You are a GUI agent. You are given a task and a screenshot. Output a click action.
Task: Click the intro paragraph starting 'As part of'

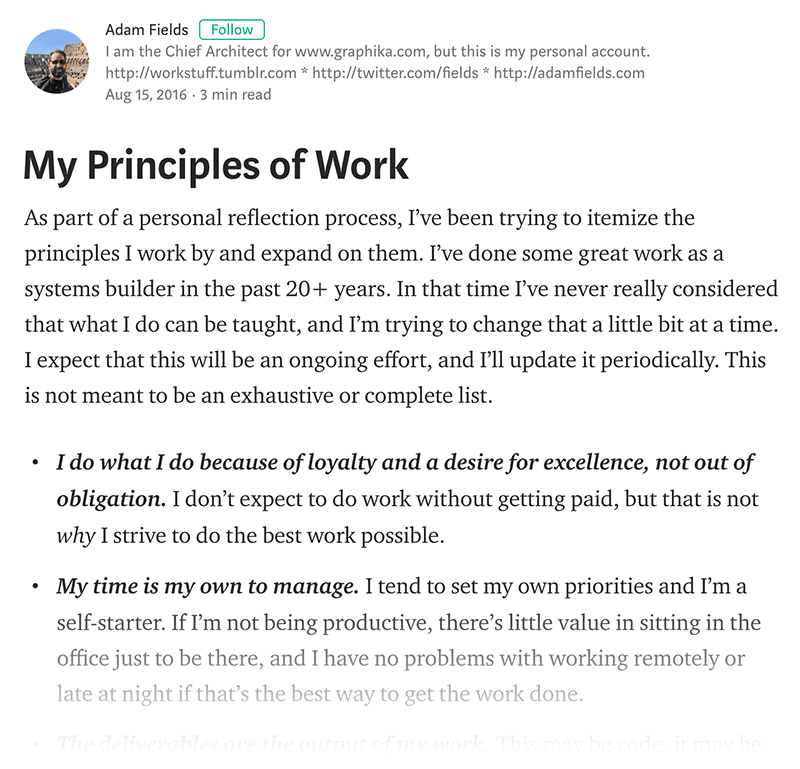tap(401, 307)
